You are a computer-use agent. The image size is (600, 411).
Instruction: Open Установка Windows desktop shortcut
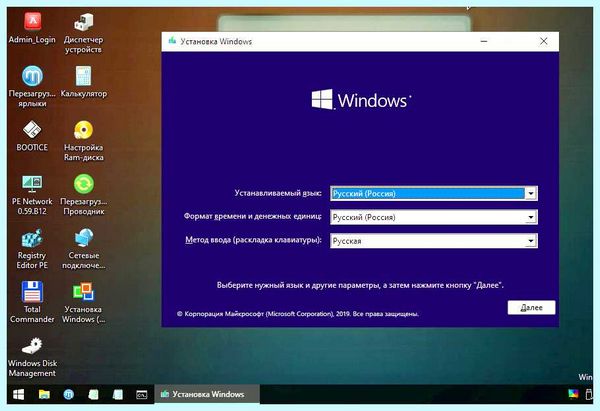[83, 303]
